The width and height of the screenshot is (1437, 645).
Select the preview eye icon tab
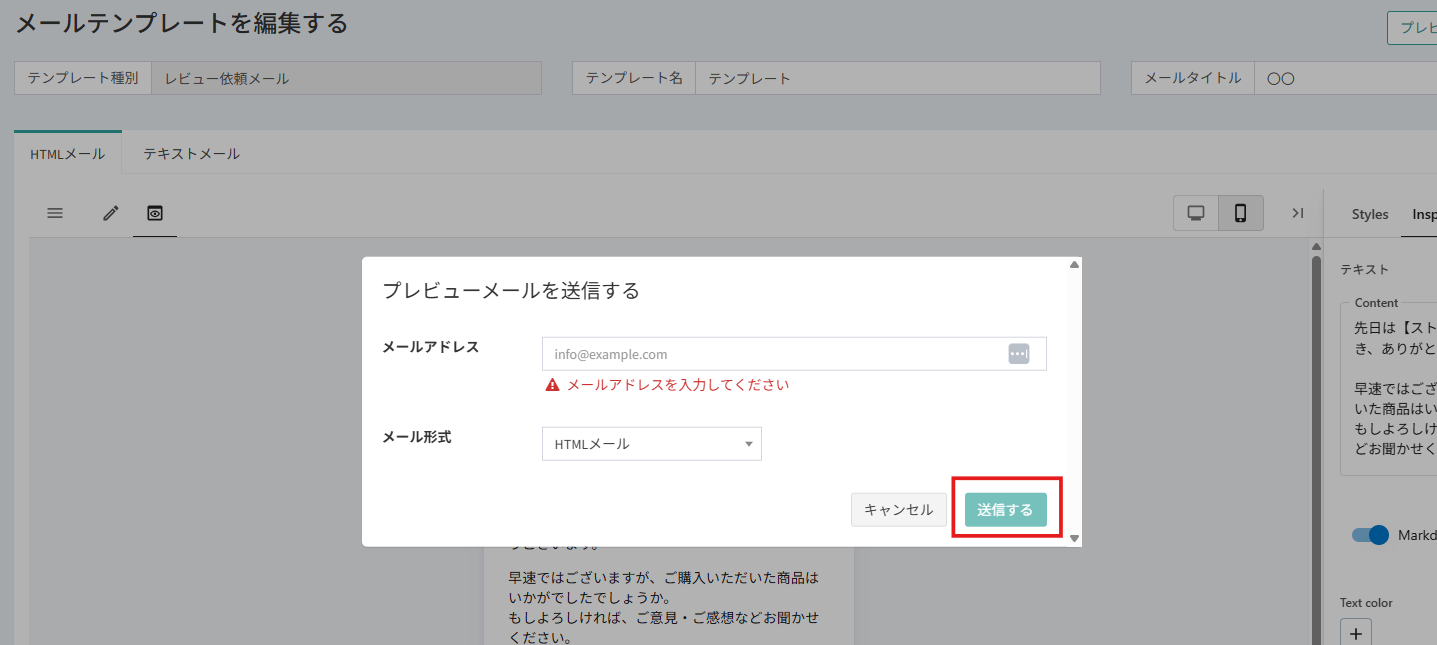(155, 213)
